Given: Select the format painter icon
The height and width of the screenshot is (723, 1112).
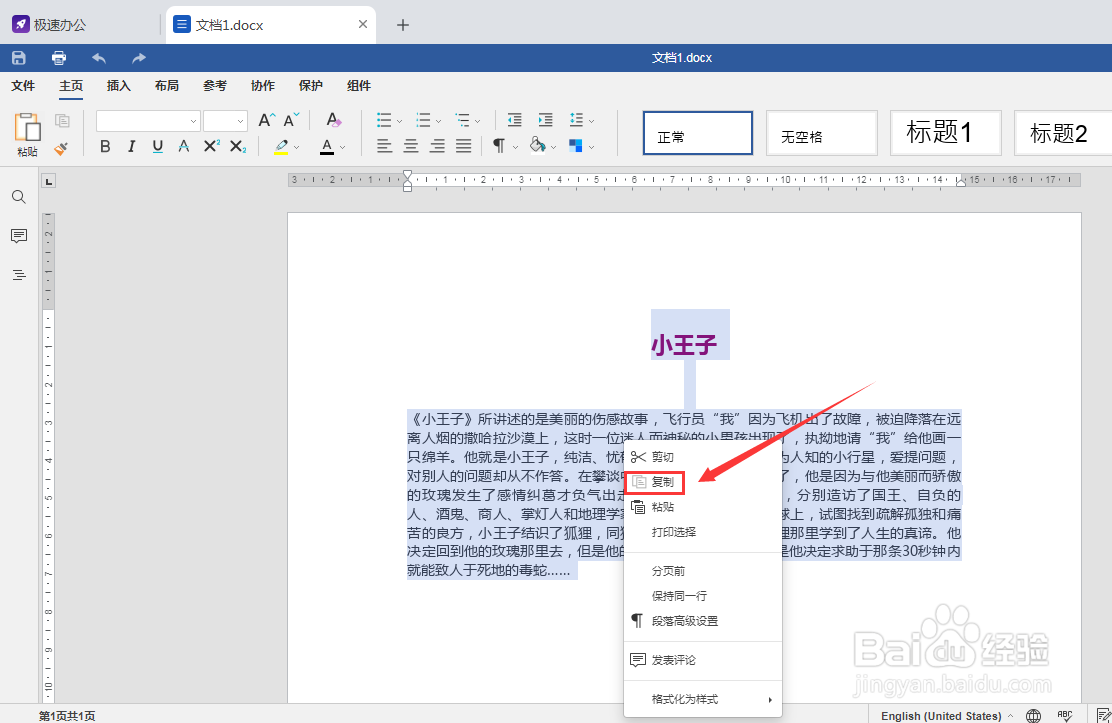Looking at the screenshot, I should coord(60,150).
